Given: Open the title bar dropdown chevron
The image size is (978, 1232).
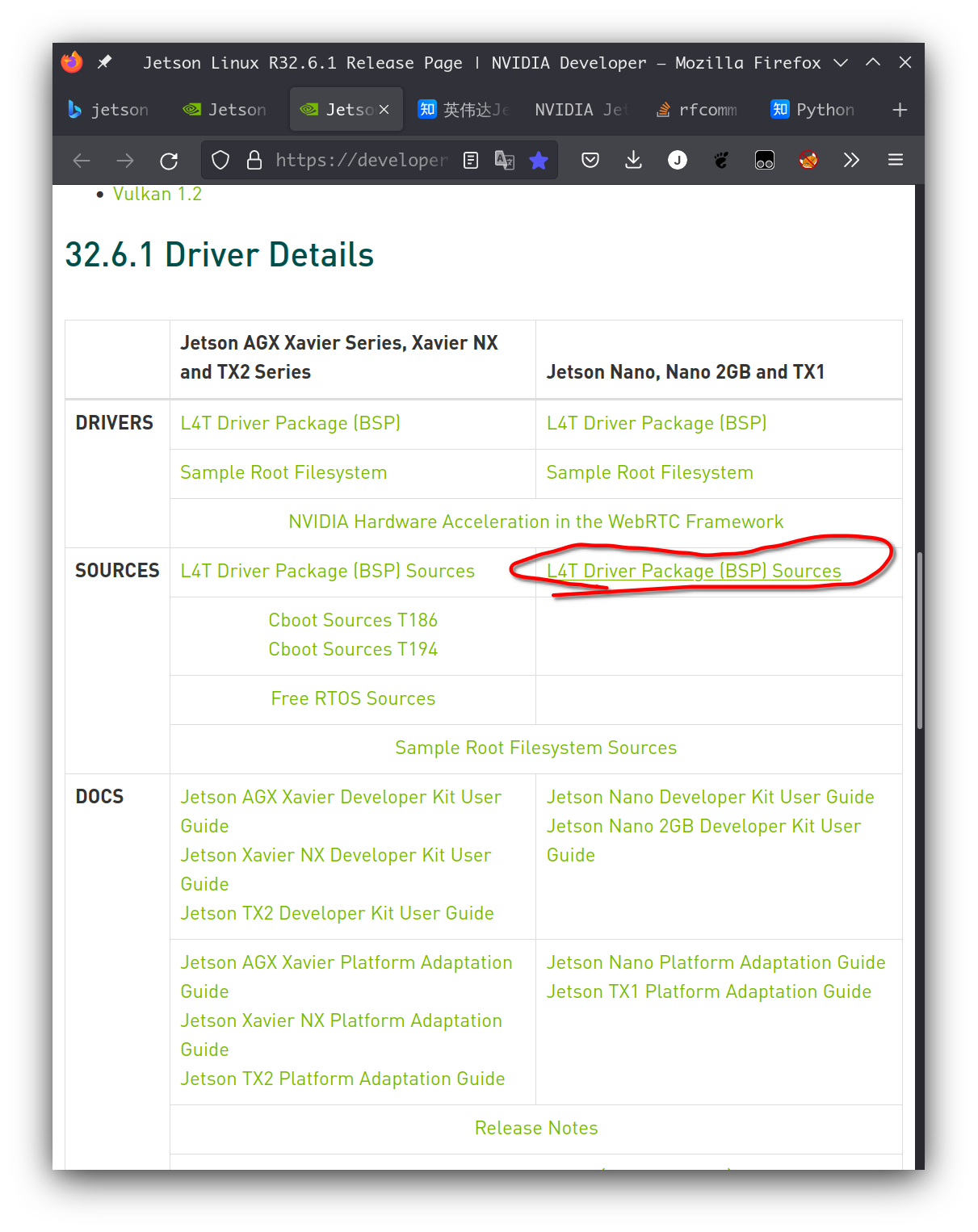Looking at the screenshot, I should (841, 62).
